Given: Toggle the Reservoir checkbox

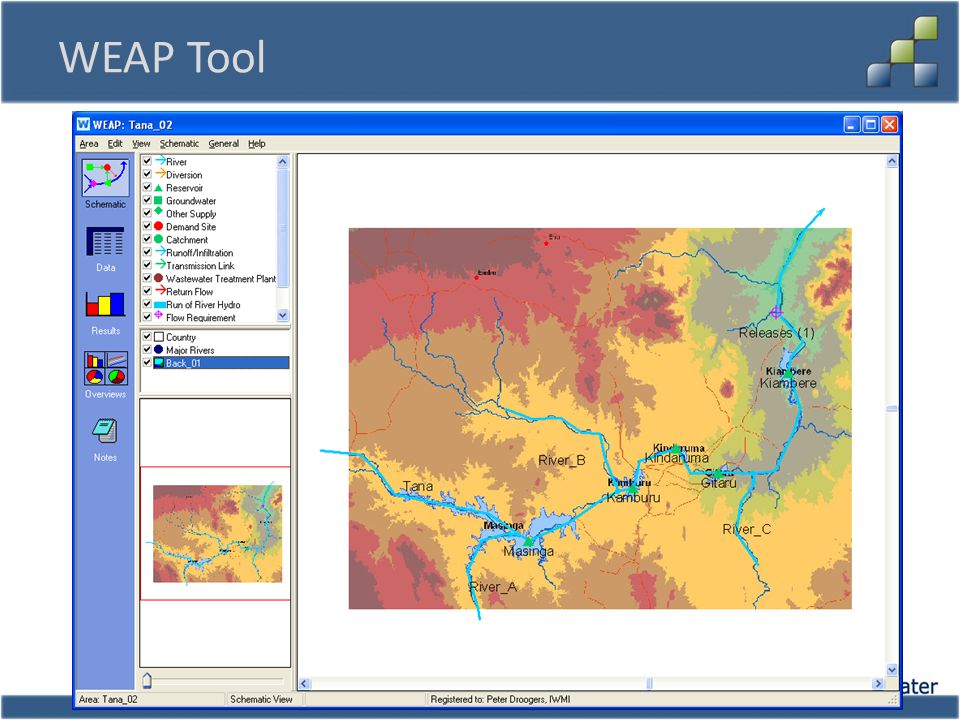Looking at the screenshot, I should click(147, 187).
